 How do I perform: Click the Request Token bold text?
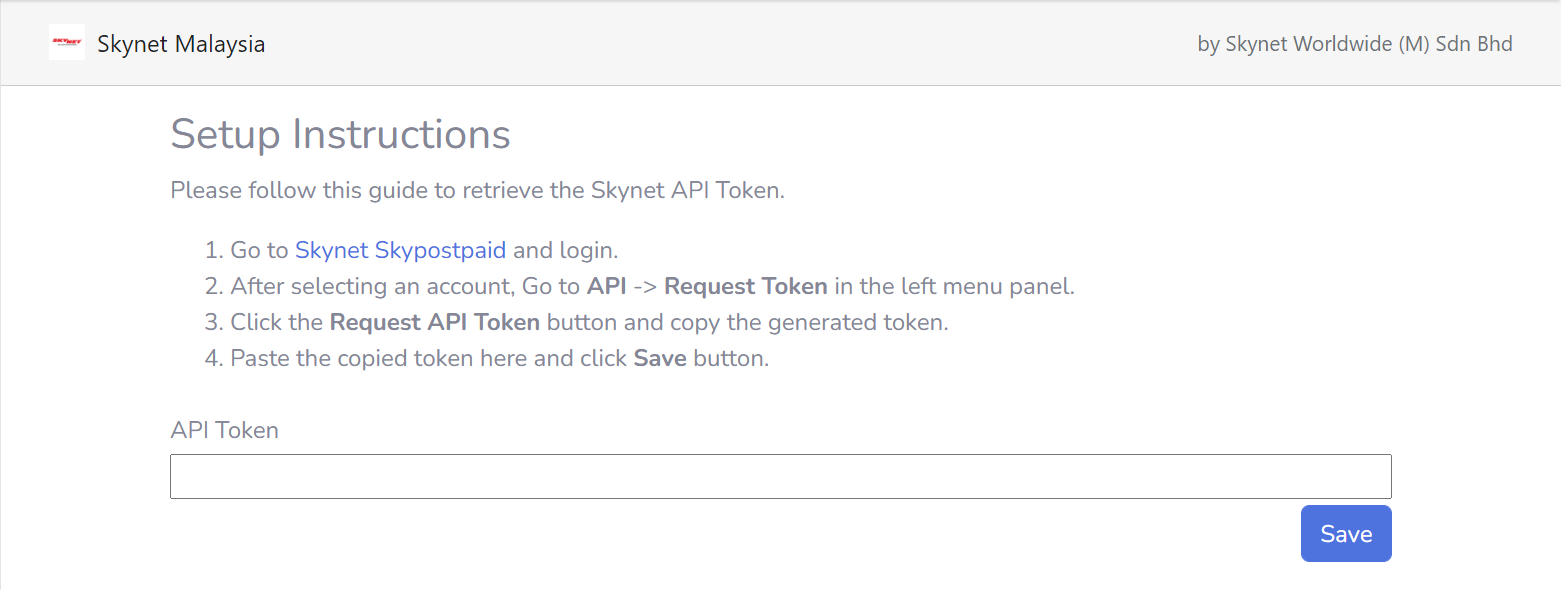[745, 286]
